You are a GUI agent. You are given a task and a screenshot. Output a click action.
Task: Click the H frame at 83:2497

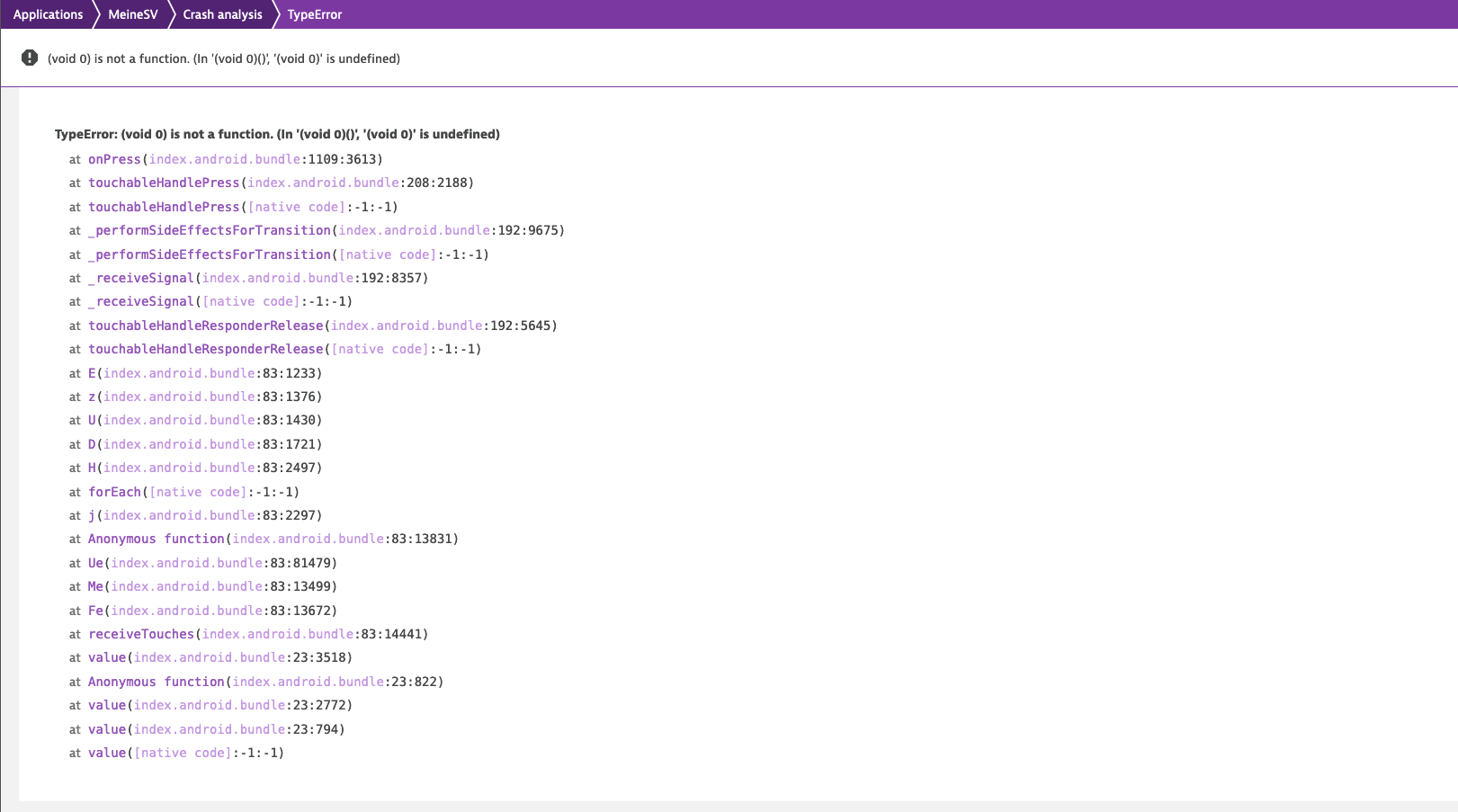click(x=92, y=468)
